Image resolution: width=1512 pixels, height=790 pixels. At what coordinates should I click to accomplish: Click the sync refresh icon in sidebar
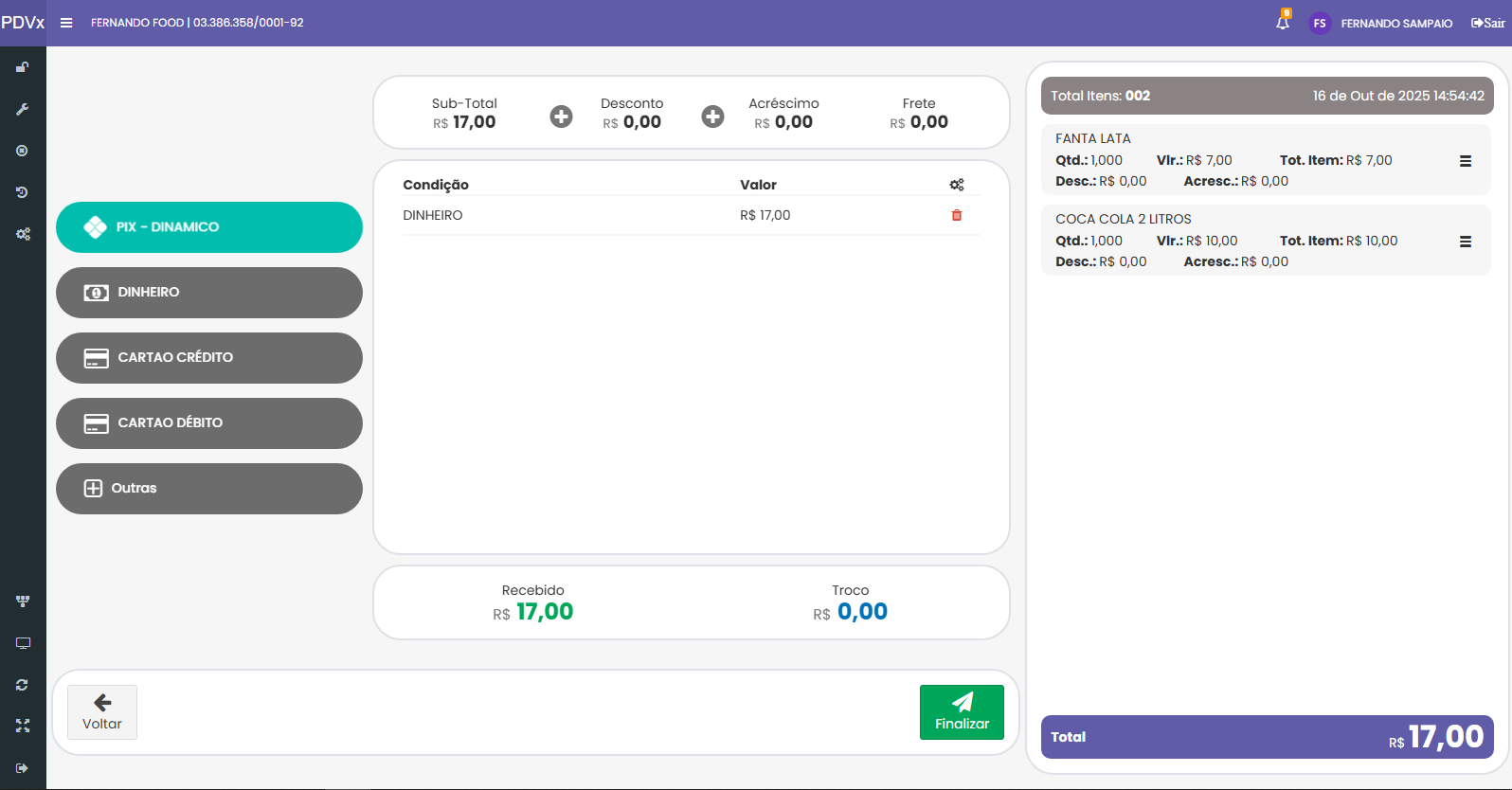pyautogui.click(x=22, y=685)
